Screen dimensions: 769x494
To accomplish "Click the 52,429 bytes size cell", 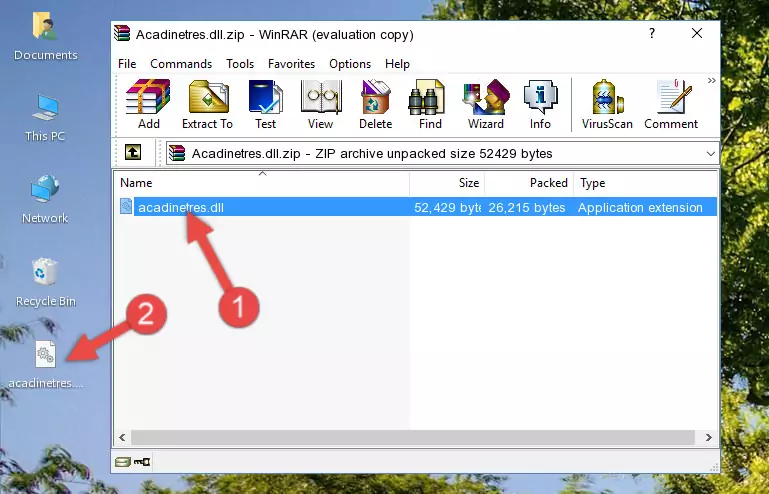I will point(447,208).
